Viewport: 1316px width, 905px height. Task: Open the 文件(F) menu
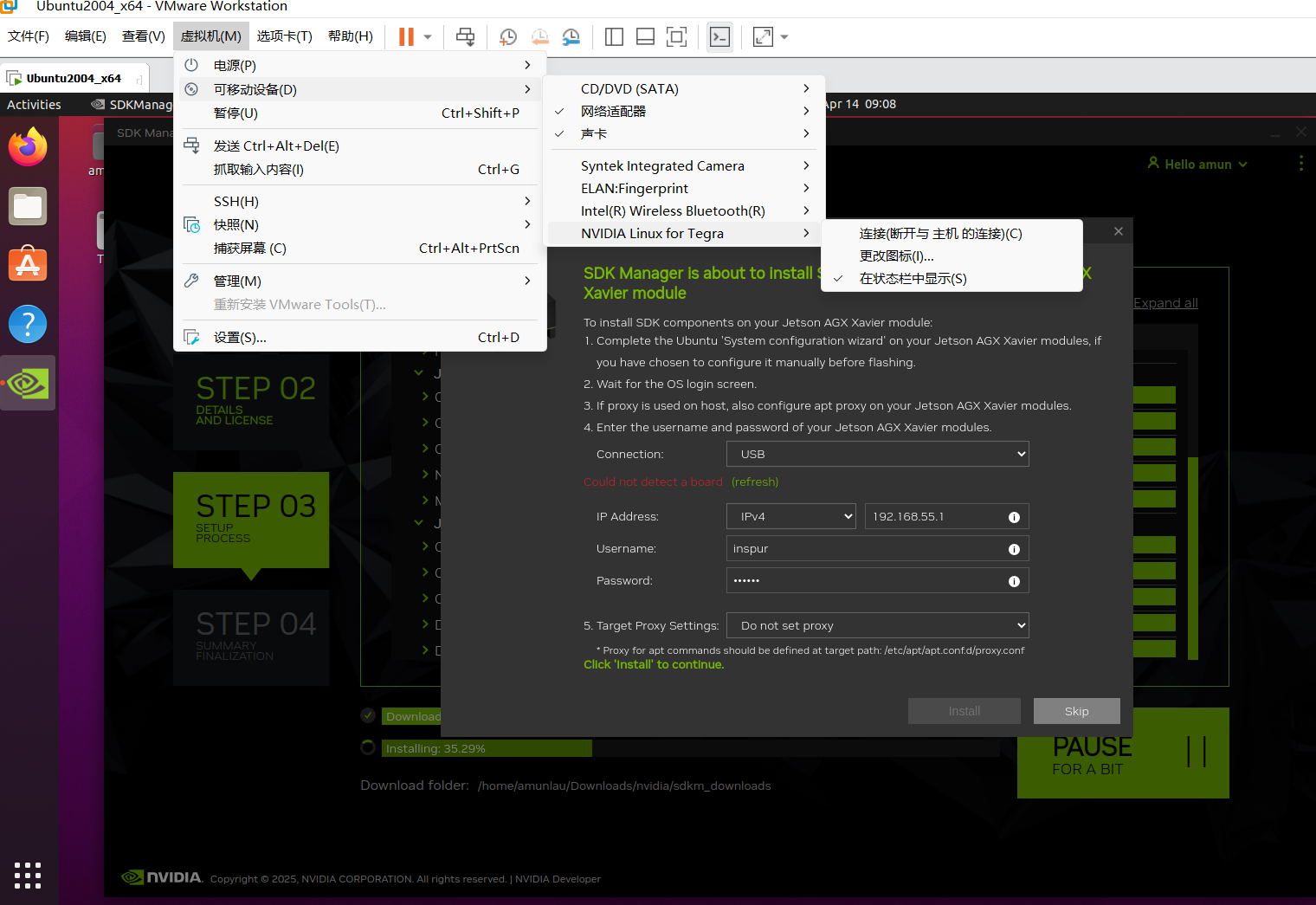[29, 36]
